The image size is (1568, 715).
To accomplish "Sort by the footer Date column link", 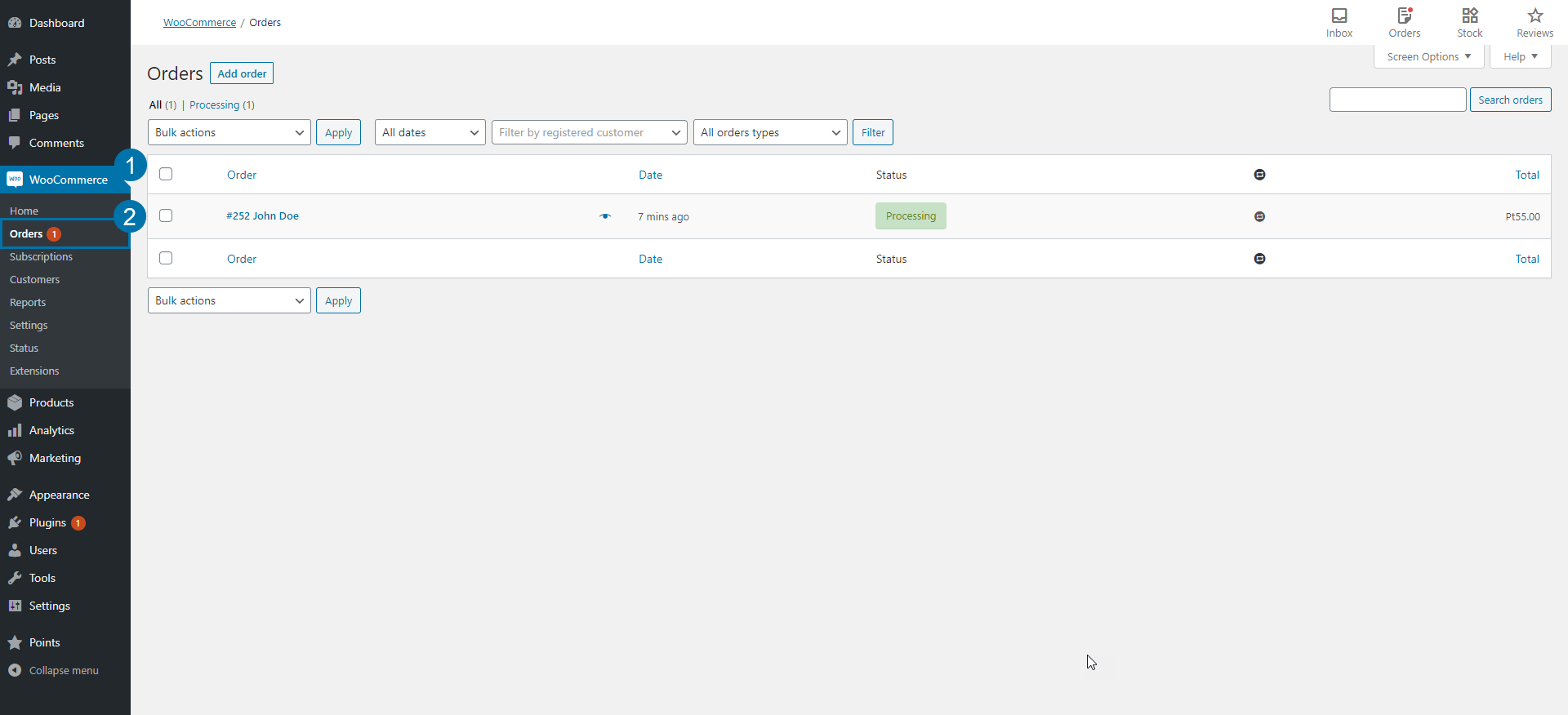I will (651, 259).
